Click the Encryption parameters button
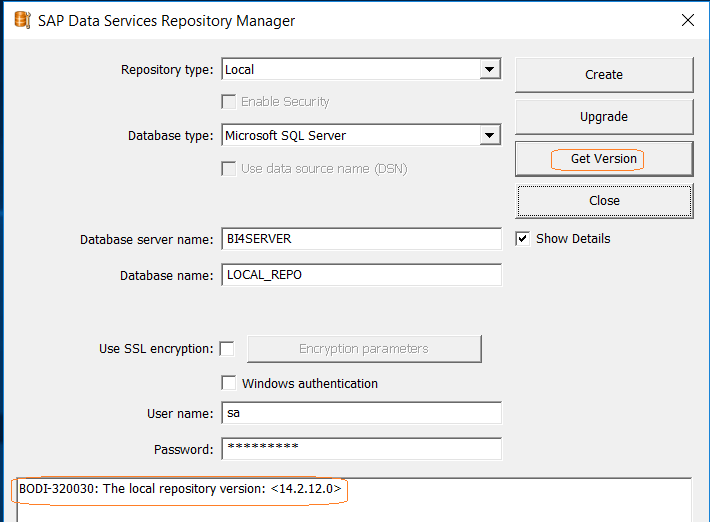 (364, 349)
